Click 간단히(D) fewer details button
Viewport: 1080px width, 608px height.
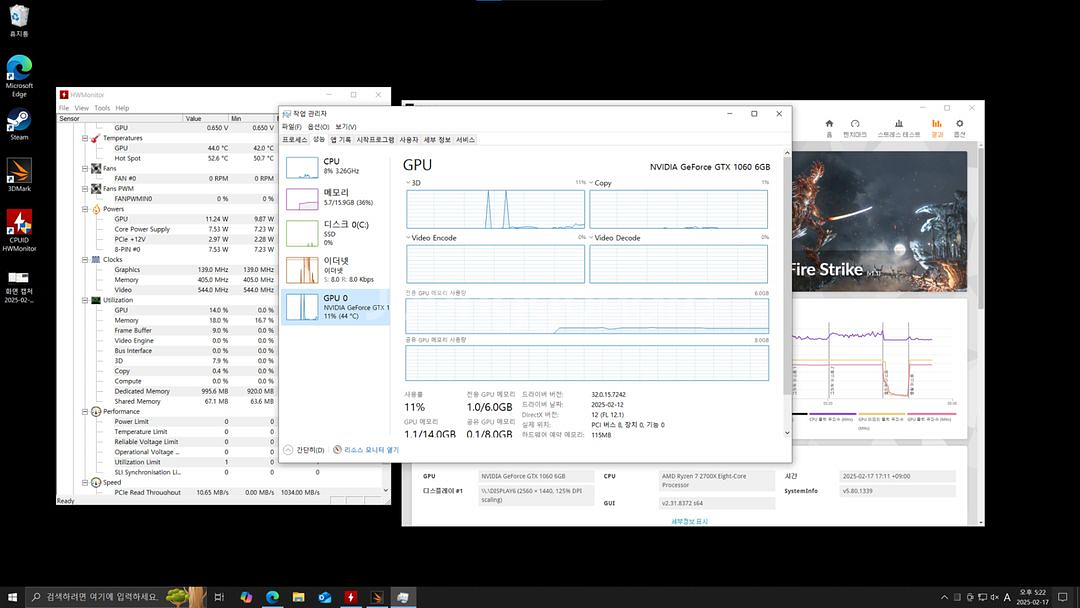[304, 450]
